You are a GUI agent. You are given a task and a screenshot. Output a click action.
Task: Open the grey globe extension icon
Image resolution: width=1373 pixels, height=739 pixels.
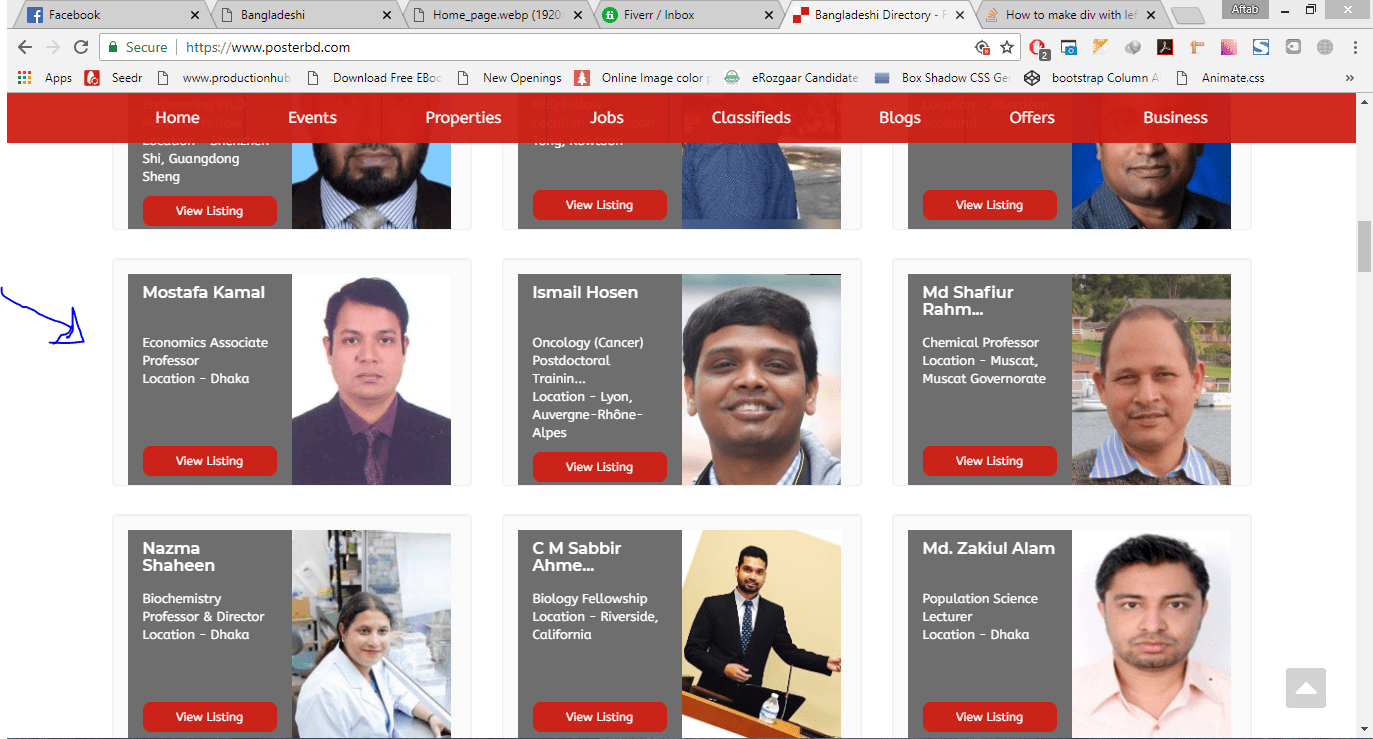click(x=1325, y=47)
